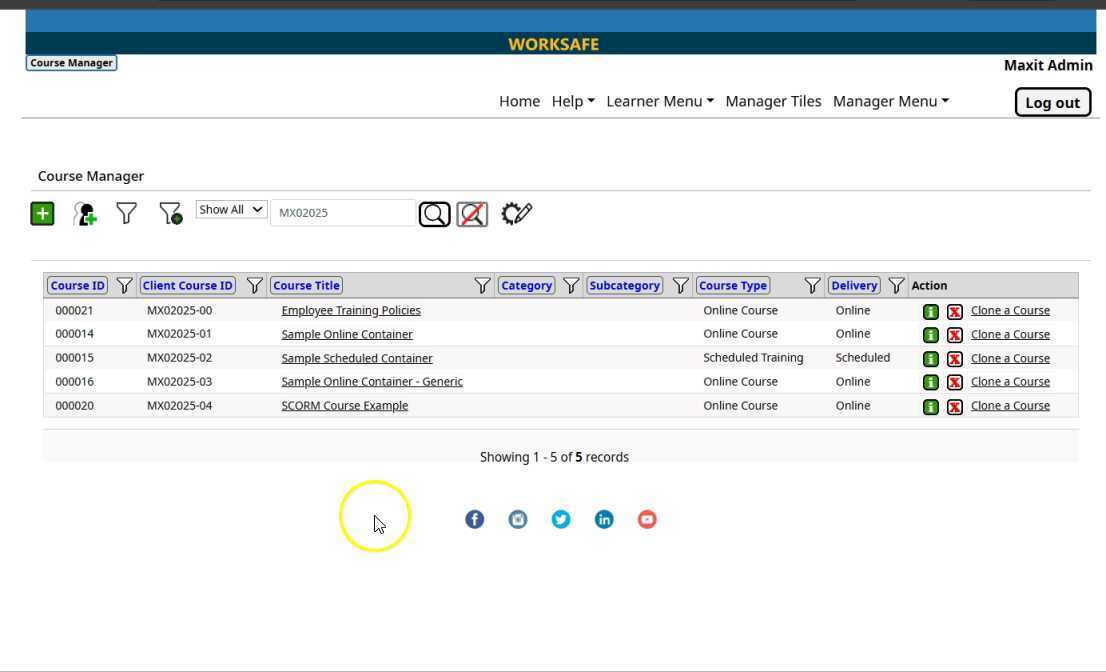The width and height of the screenshot is (1106, 672).
Task: Click the filter funnel beside Delivery column
Action: (896, 286)
